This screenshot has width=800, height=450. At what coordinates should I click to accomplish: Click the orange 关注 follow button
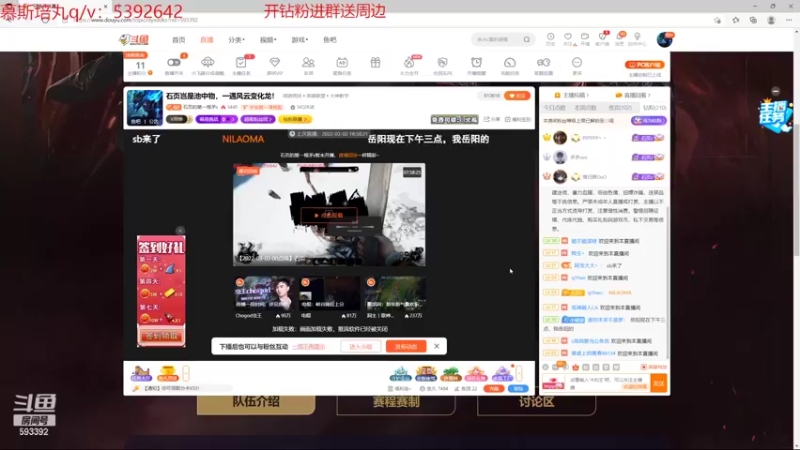click(x=517, y=95)
